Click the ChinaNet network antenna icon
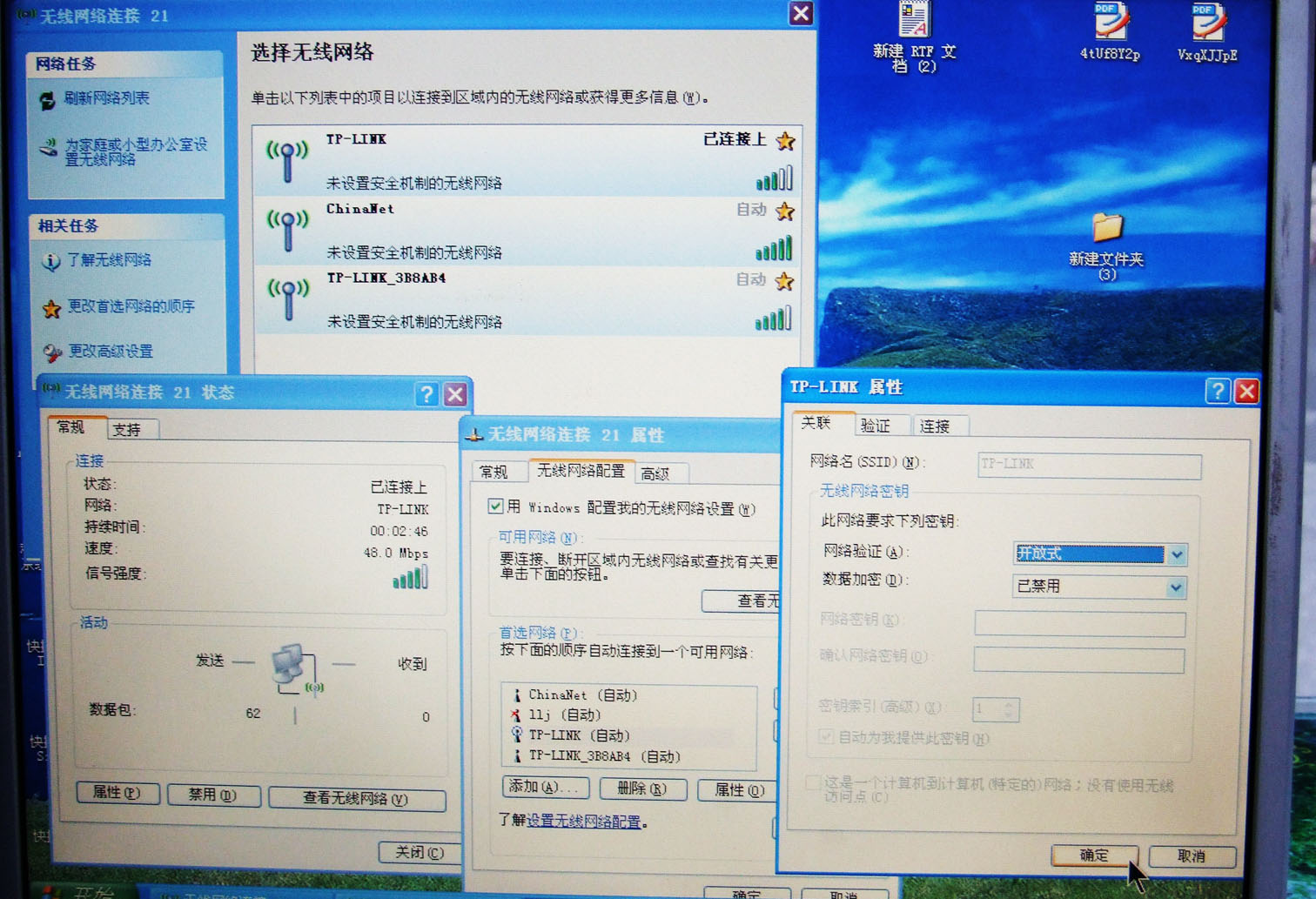Screen dimensions: 1316x899 287,230
